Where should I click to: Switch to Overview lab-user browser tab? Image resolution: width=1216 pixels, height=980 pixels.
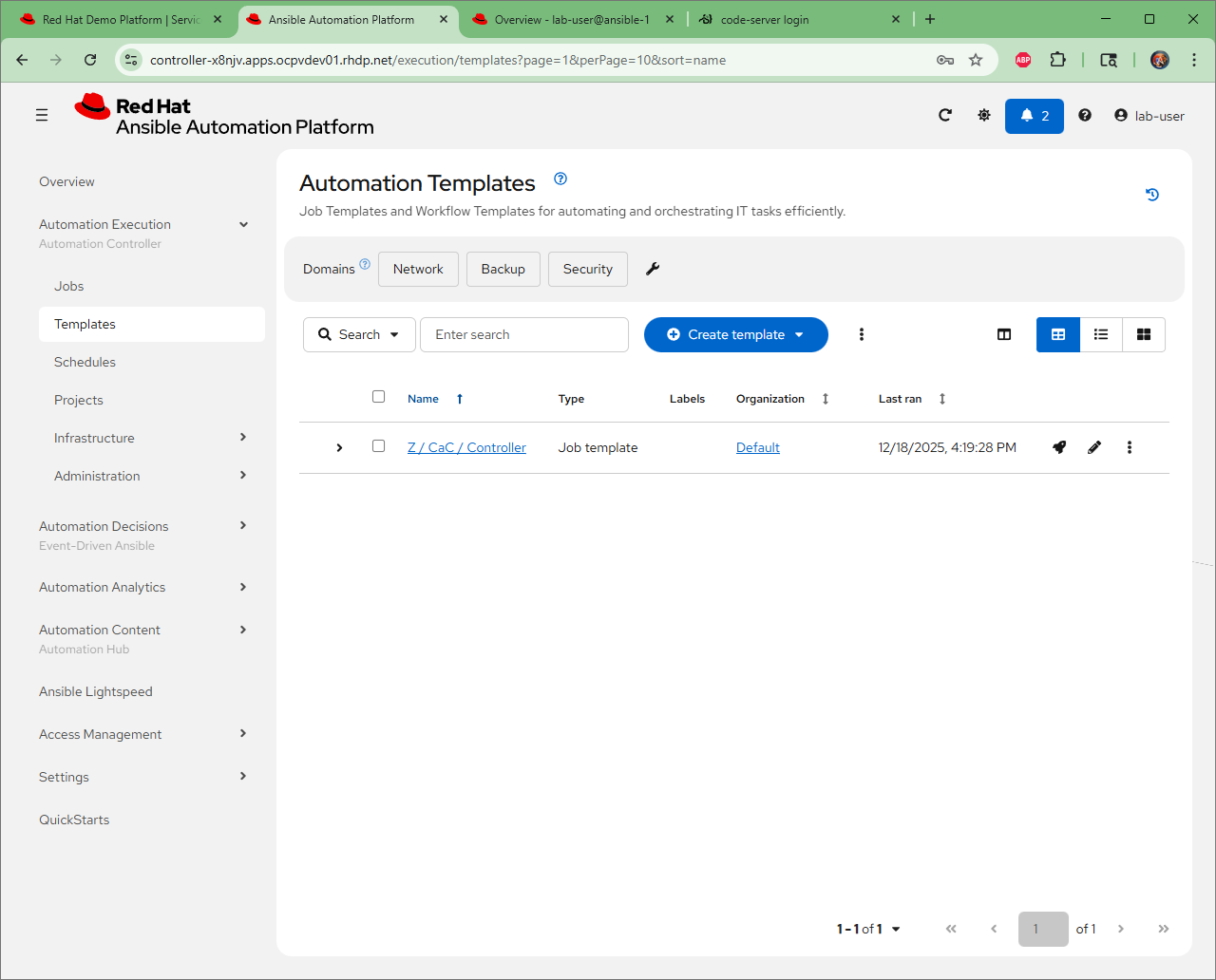tap(574, 19)
